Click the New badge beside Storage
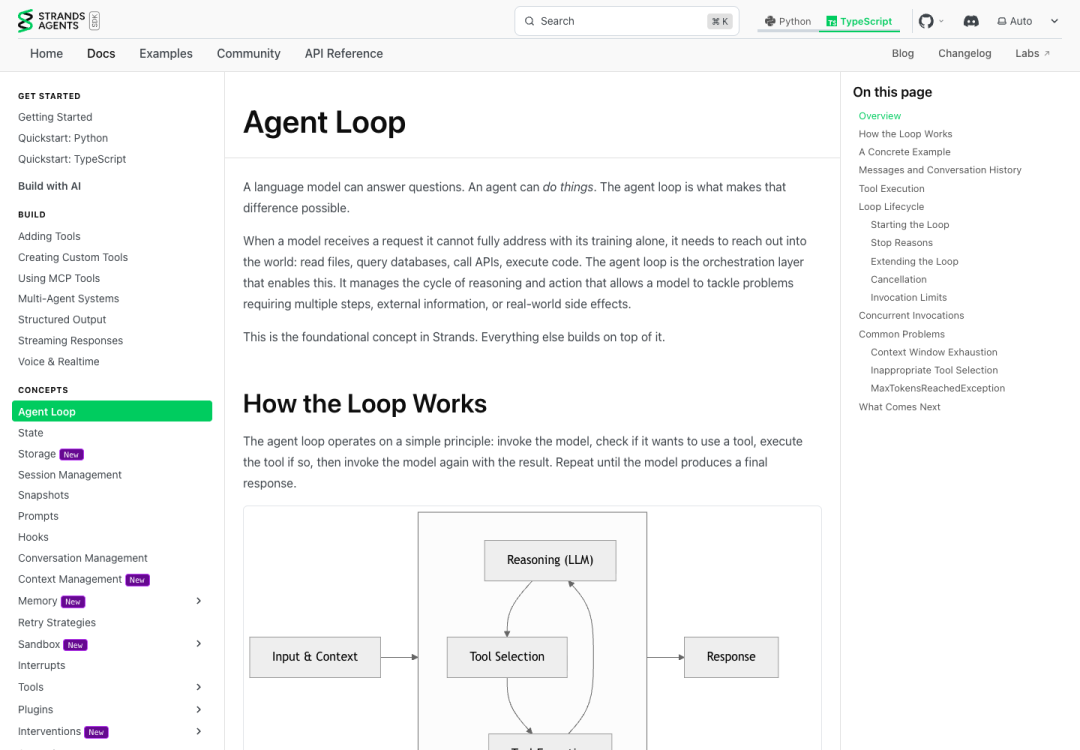The height and width of the screenshot is (750, 1080). [x=72, y=455]
